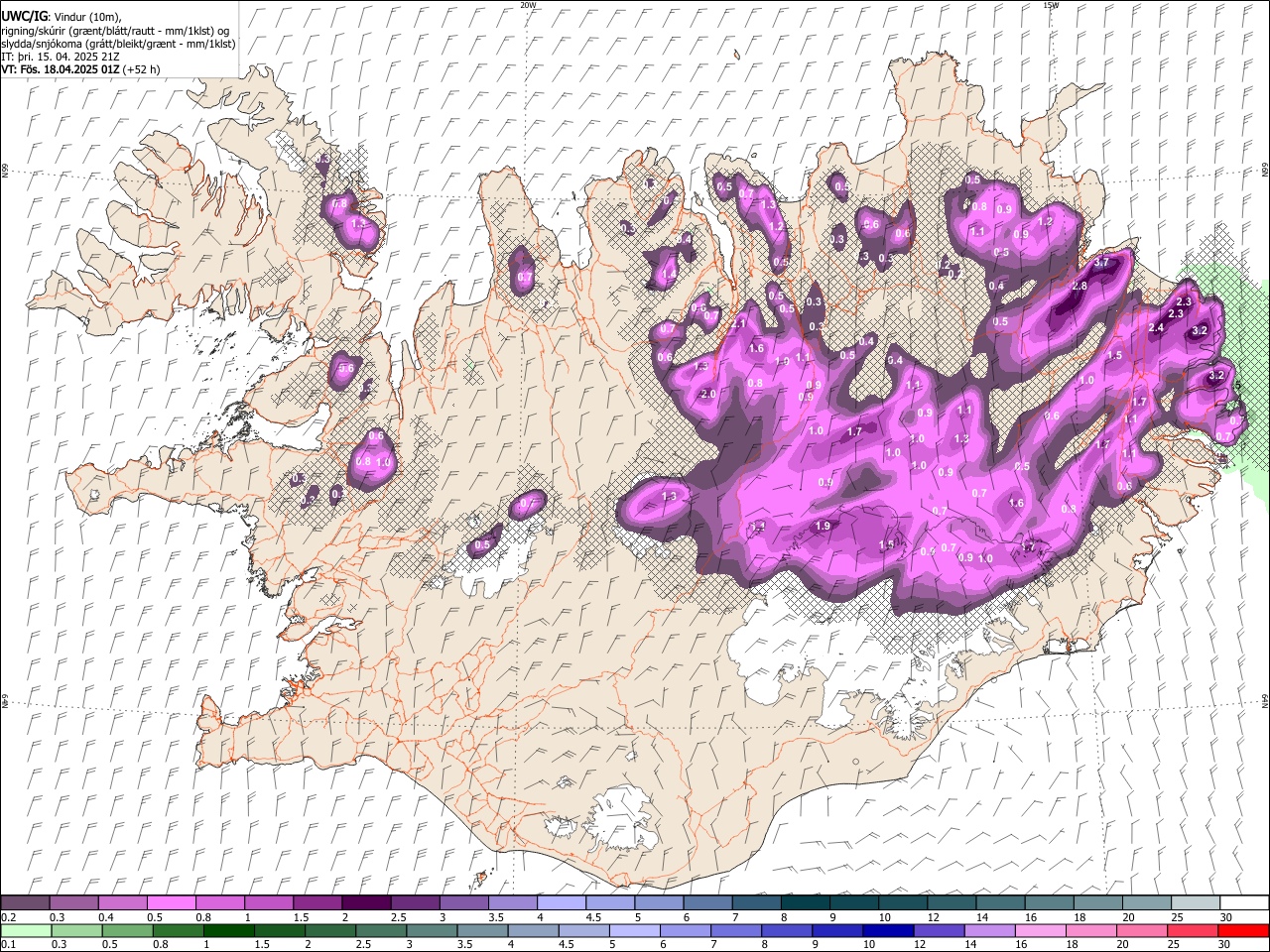The width and height of the screenshot is (1270, 952).
Task: Click the 'slydda/snjókoma' legend description line
Action: tap(119, 44)
